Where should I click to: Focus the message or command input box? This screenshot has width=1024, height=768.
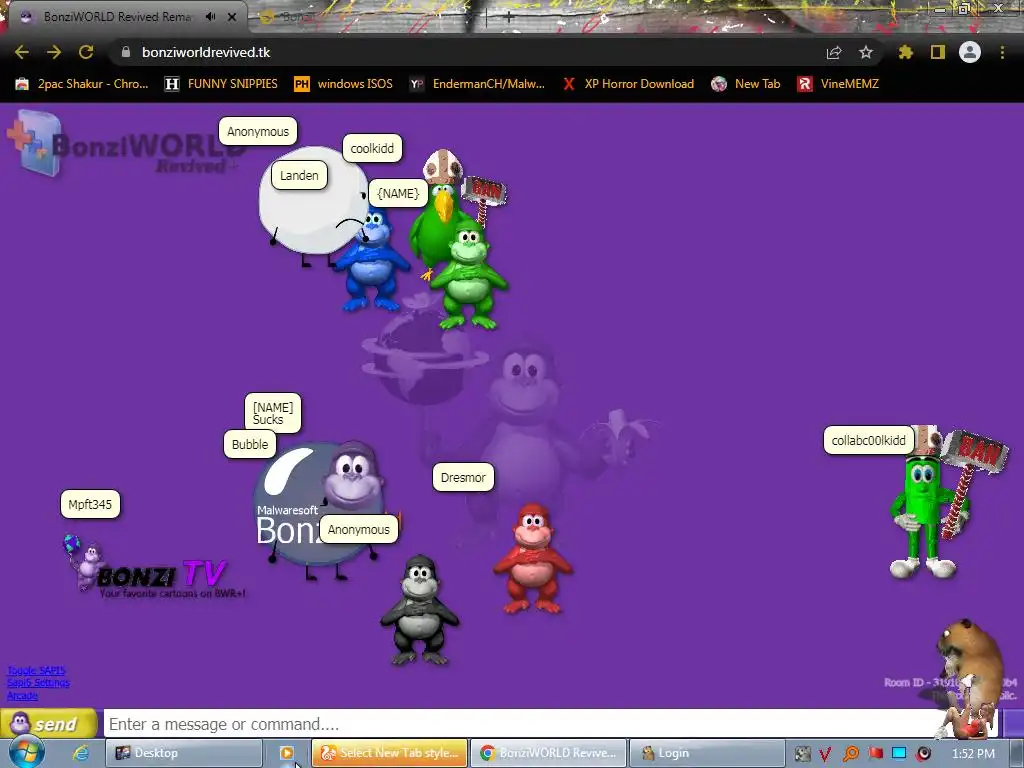pos(522,724)
